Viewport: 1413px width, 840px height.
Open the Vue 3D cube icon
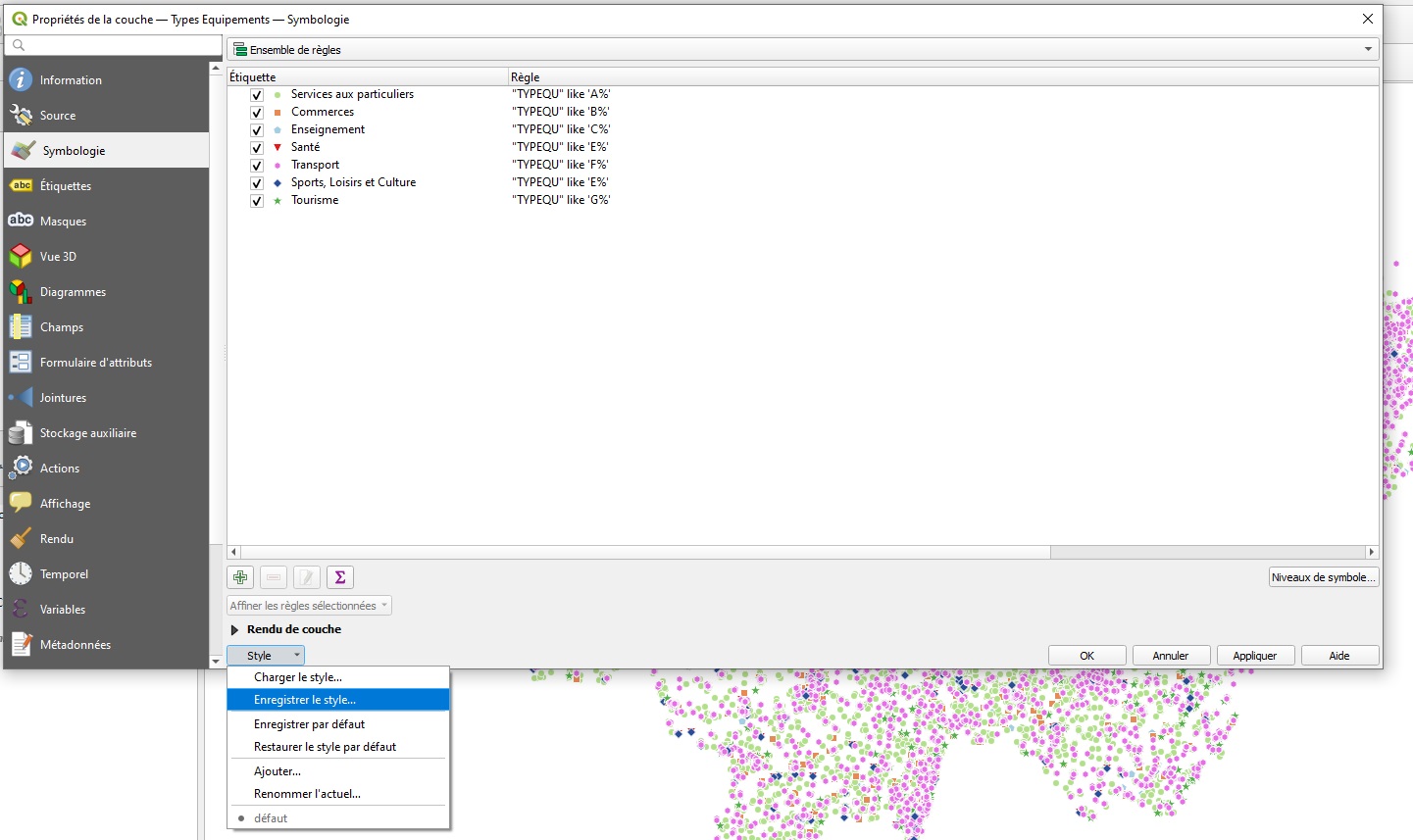point(21,257)
